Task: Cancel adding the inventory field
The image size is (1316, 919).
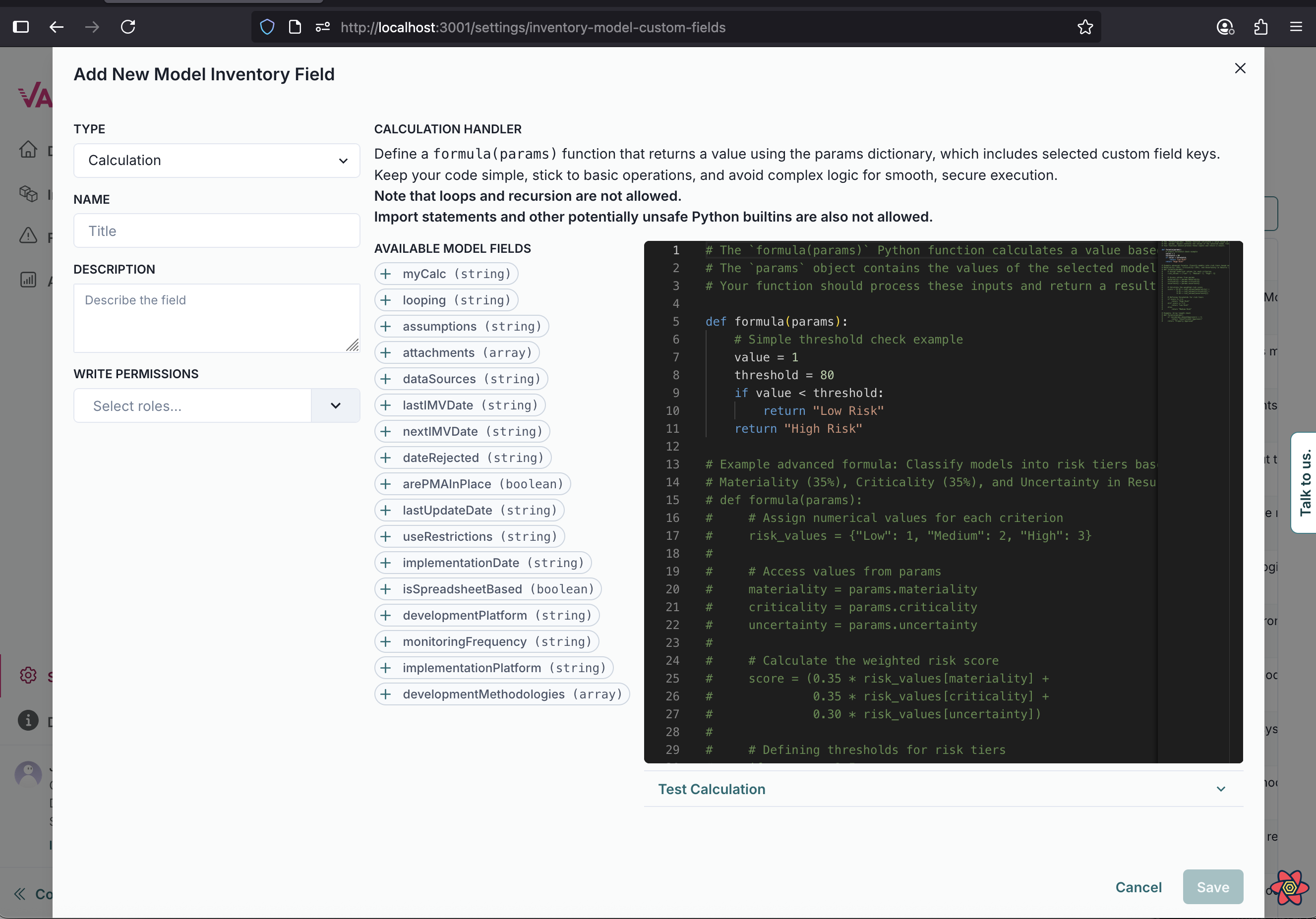Action: pos(1138,887)
